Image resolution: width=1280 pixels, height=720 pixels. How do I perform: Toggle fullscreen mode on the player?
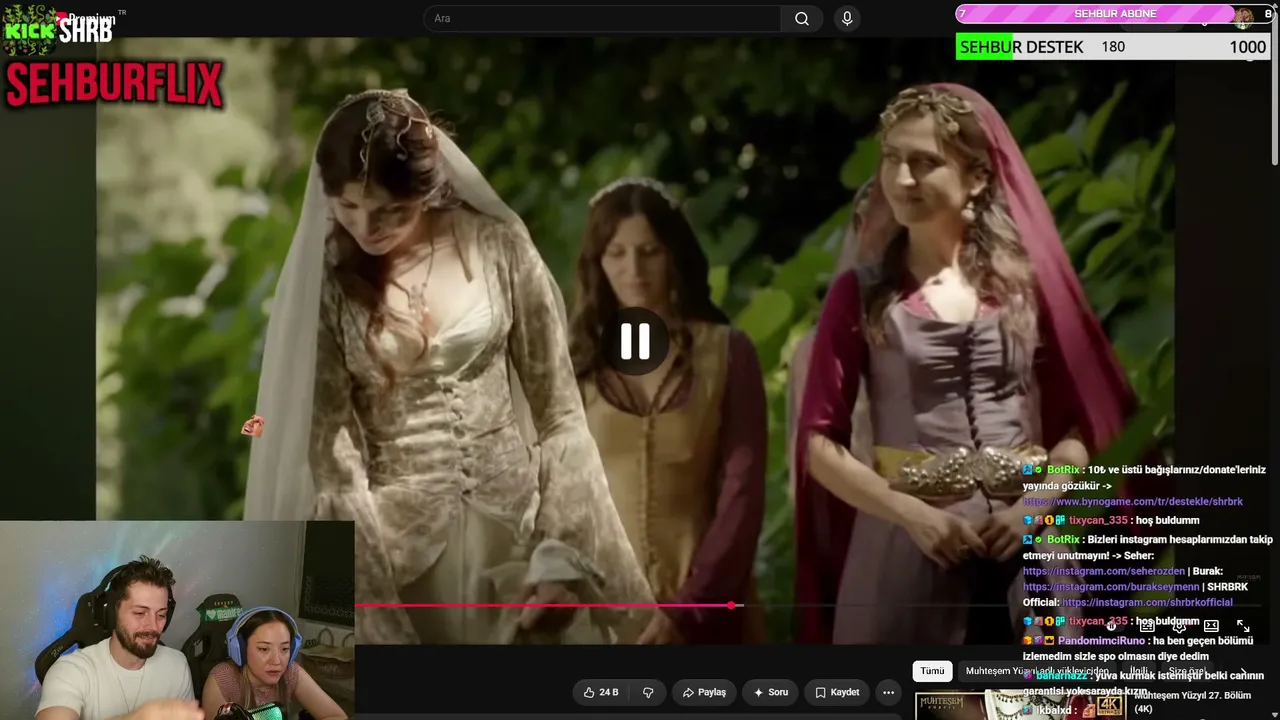pos(1243,626)
